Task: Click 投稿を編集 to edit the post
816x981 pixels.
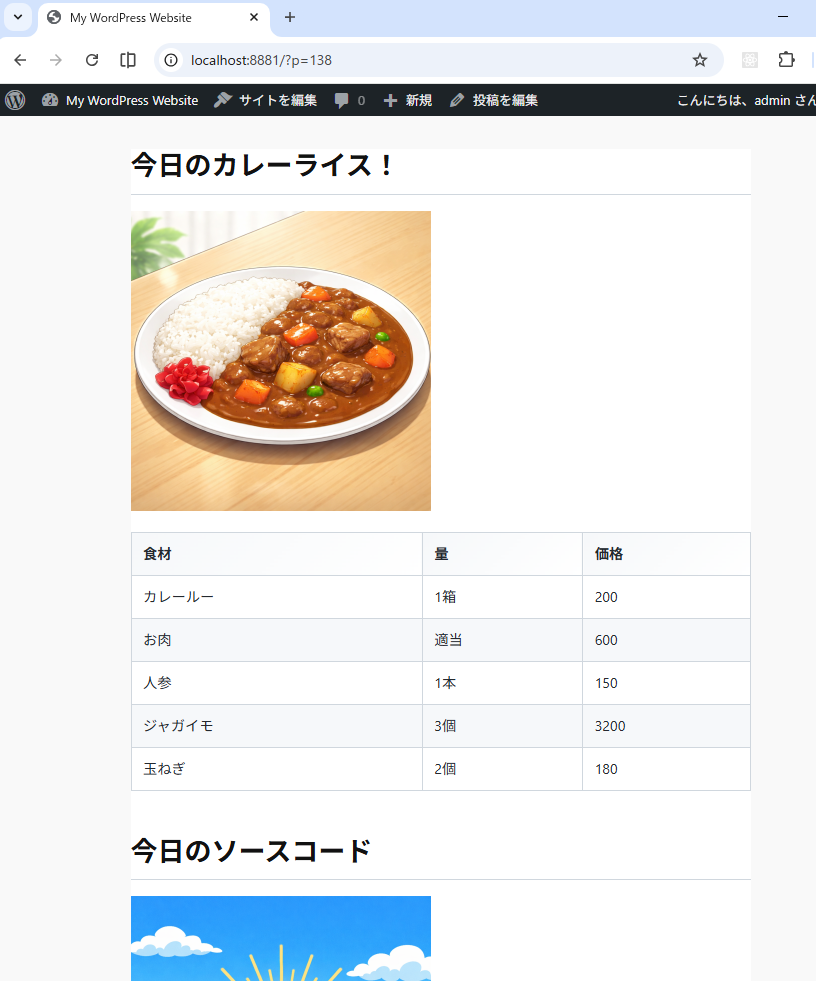Action: point(494,100)
